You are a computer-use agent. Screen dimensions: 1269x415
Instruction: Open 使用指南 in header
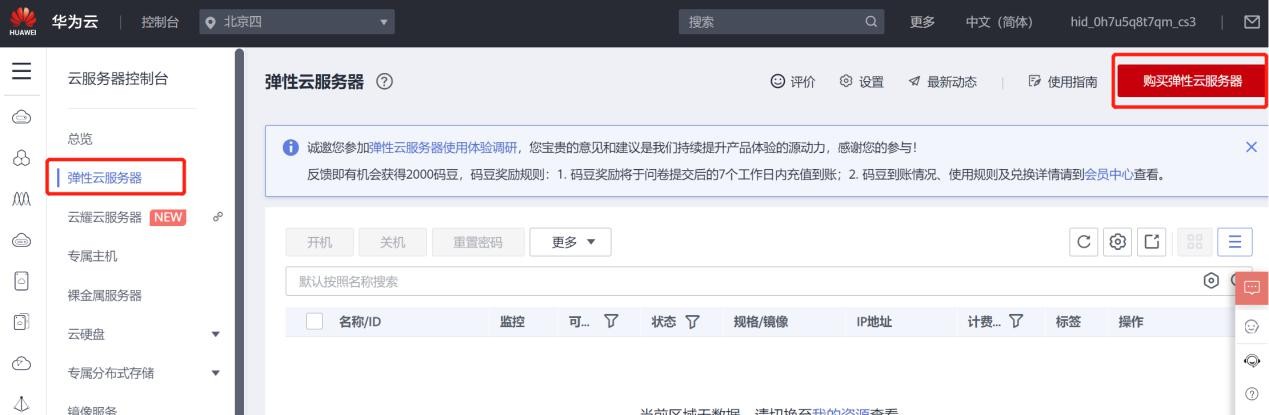pos(1063,82)
